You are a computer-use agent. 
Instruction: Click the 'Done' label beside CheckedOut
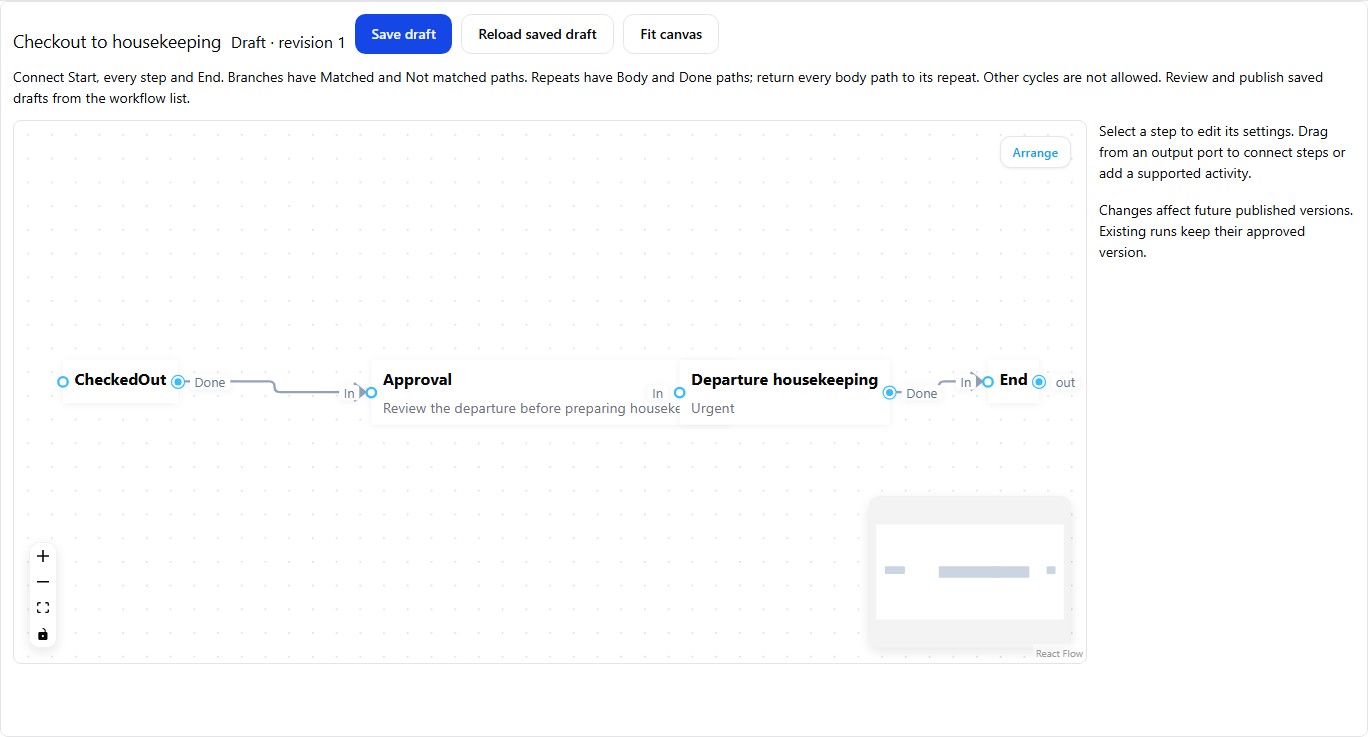point(210,382)
